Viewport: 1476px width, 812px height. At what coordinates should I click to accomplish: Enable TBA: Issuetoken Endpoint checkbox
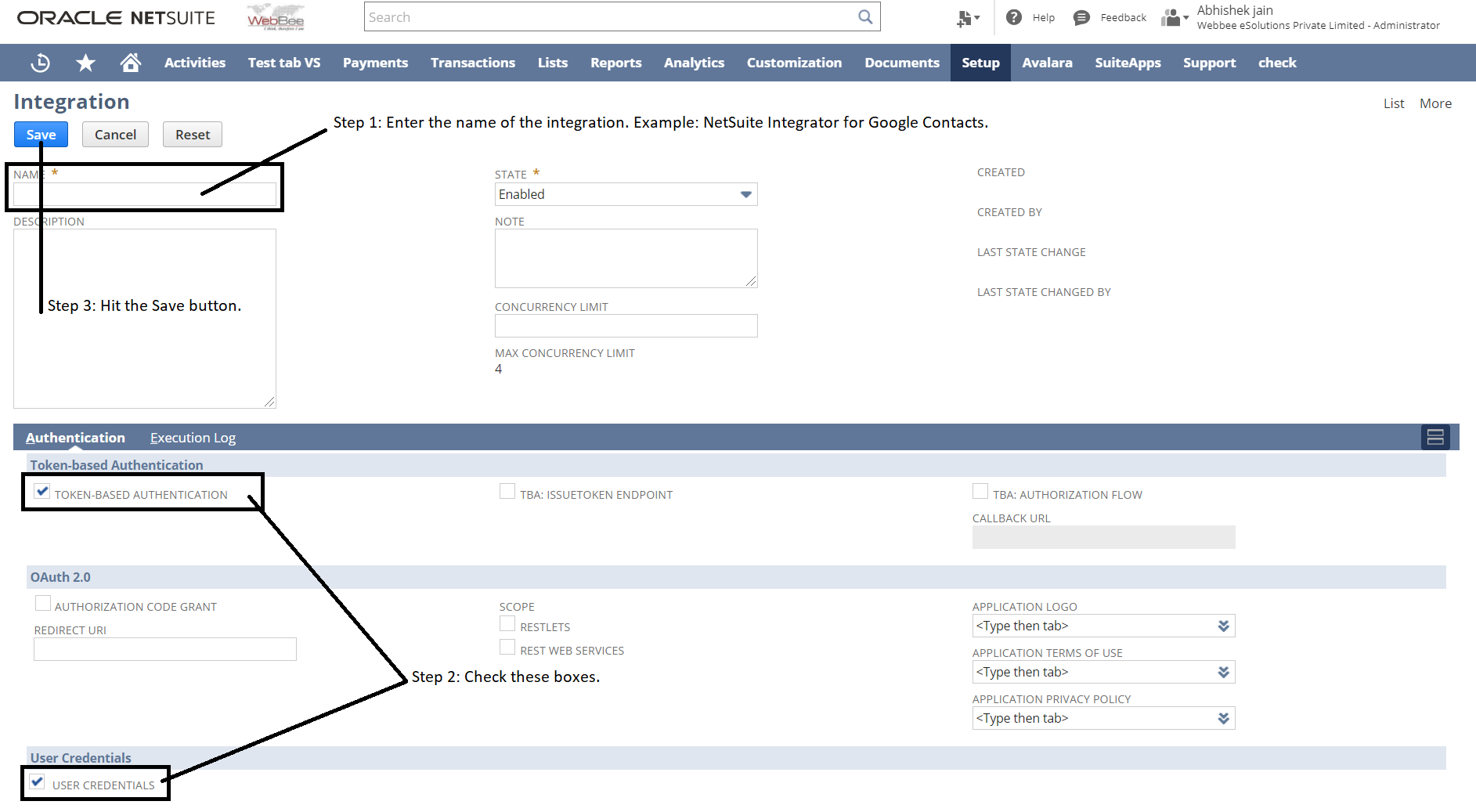(507, 492)
